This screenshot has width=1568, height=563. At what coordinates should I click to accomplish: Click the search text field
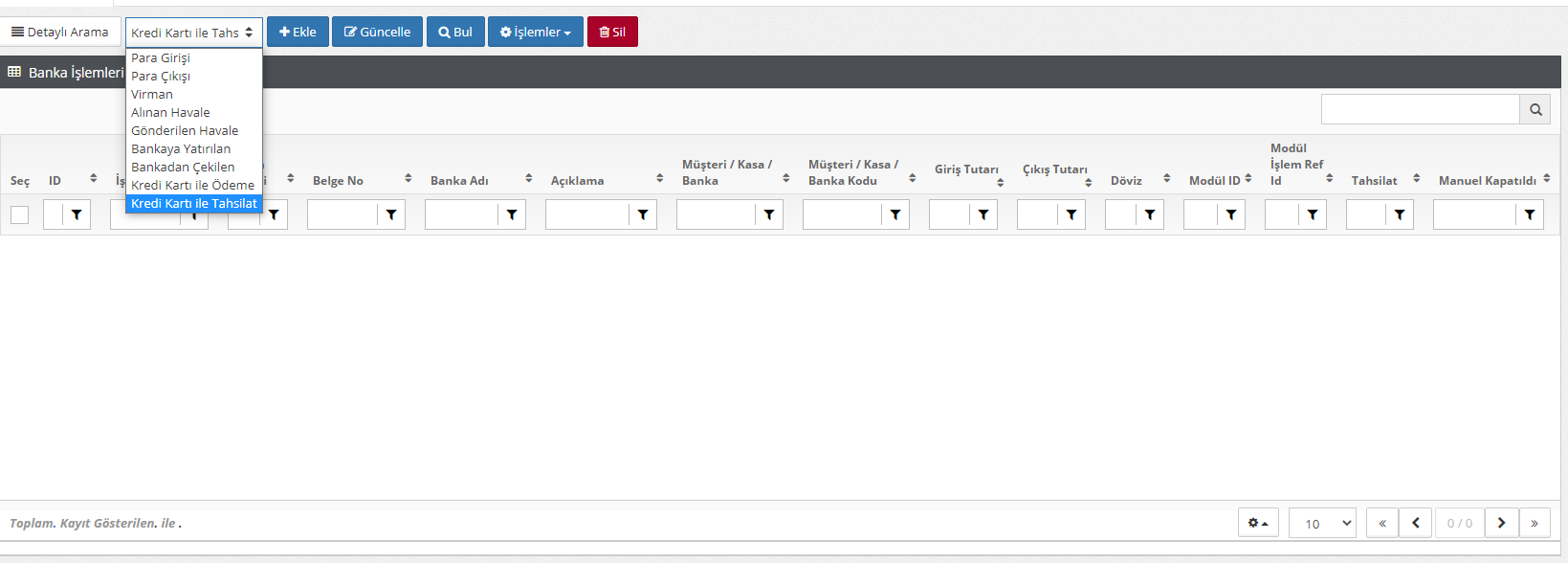pyautogui.click(x=1420, y=110)
